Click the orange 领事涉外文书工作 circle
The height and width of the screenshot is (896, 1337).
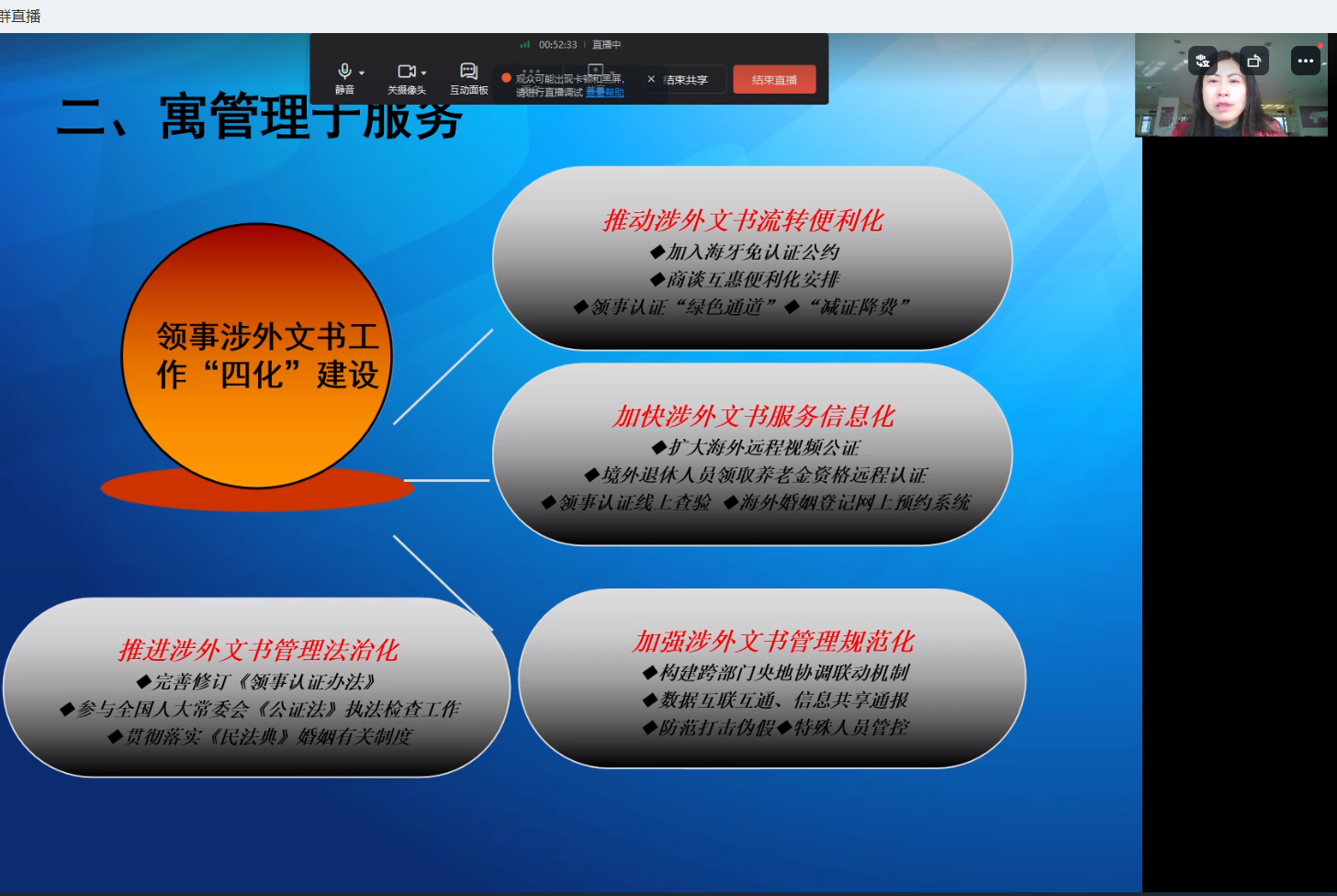pos(257,356)
